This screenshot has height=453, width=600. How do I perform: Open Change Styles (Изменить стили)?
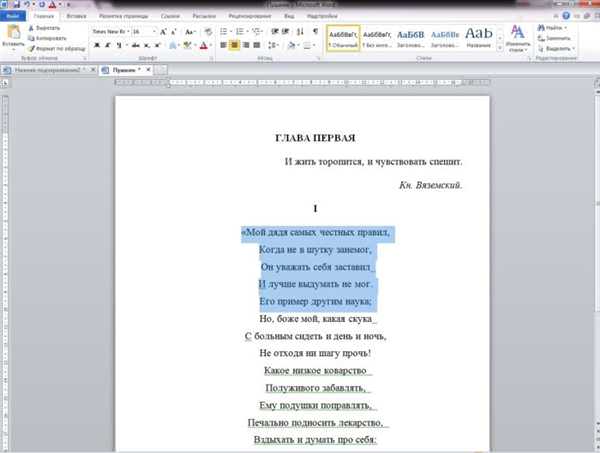click(518, 38)
